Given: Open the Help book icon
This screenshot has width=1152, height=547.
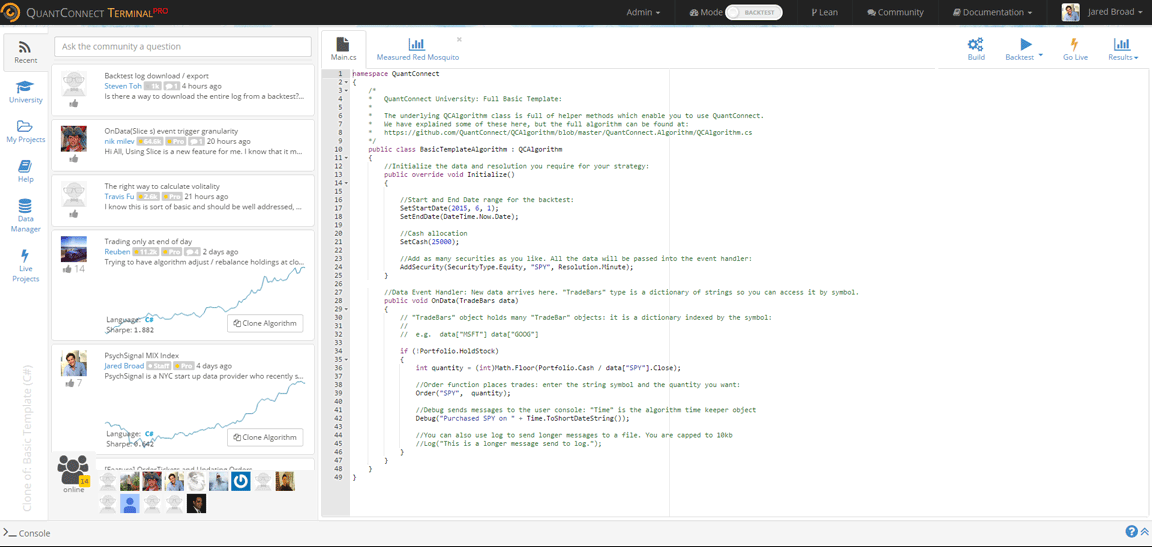Looking at the screenshot, I should [25, 172].
